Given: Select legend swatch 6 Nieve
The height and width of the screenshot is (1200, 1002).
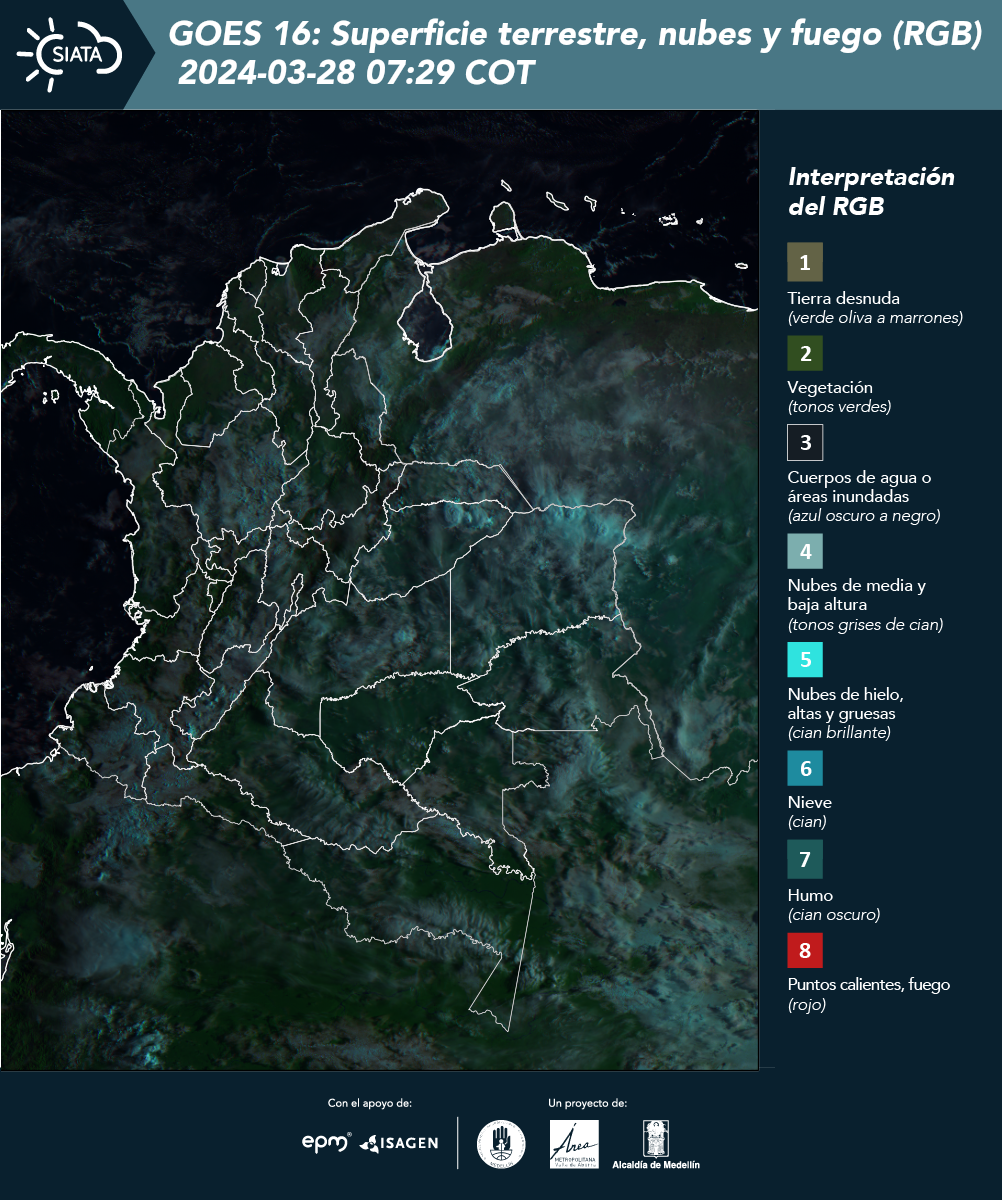Looking at the screenshot, I should (805, 768).
